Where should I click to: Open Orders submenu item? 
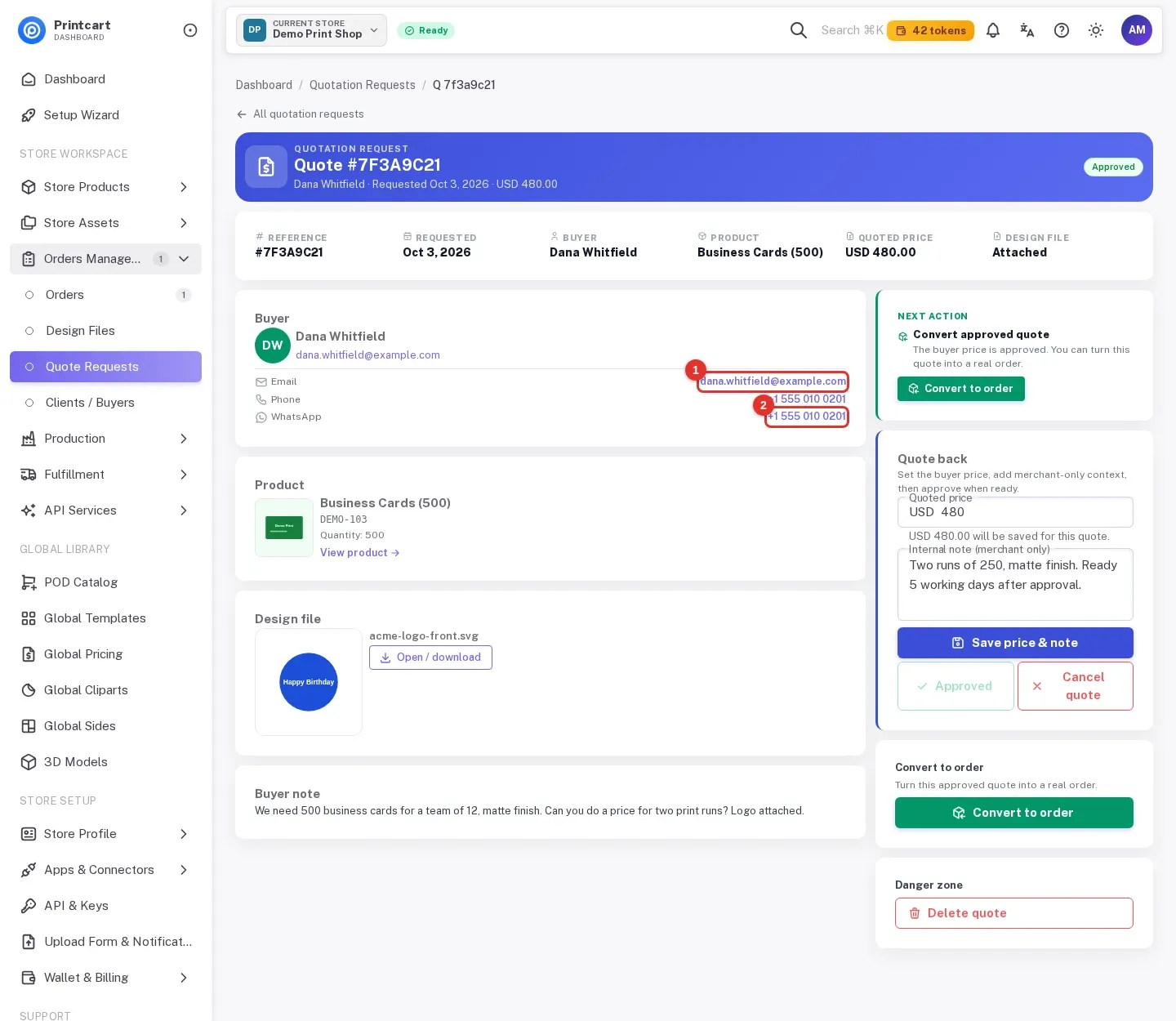click(x=105, y=295)
